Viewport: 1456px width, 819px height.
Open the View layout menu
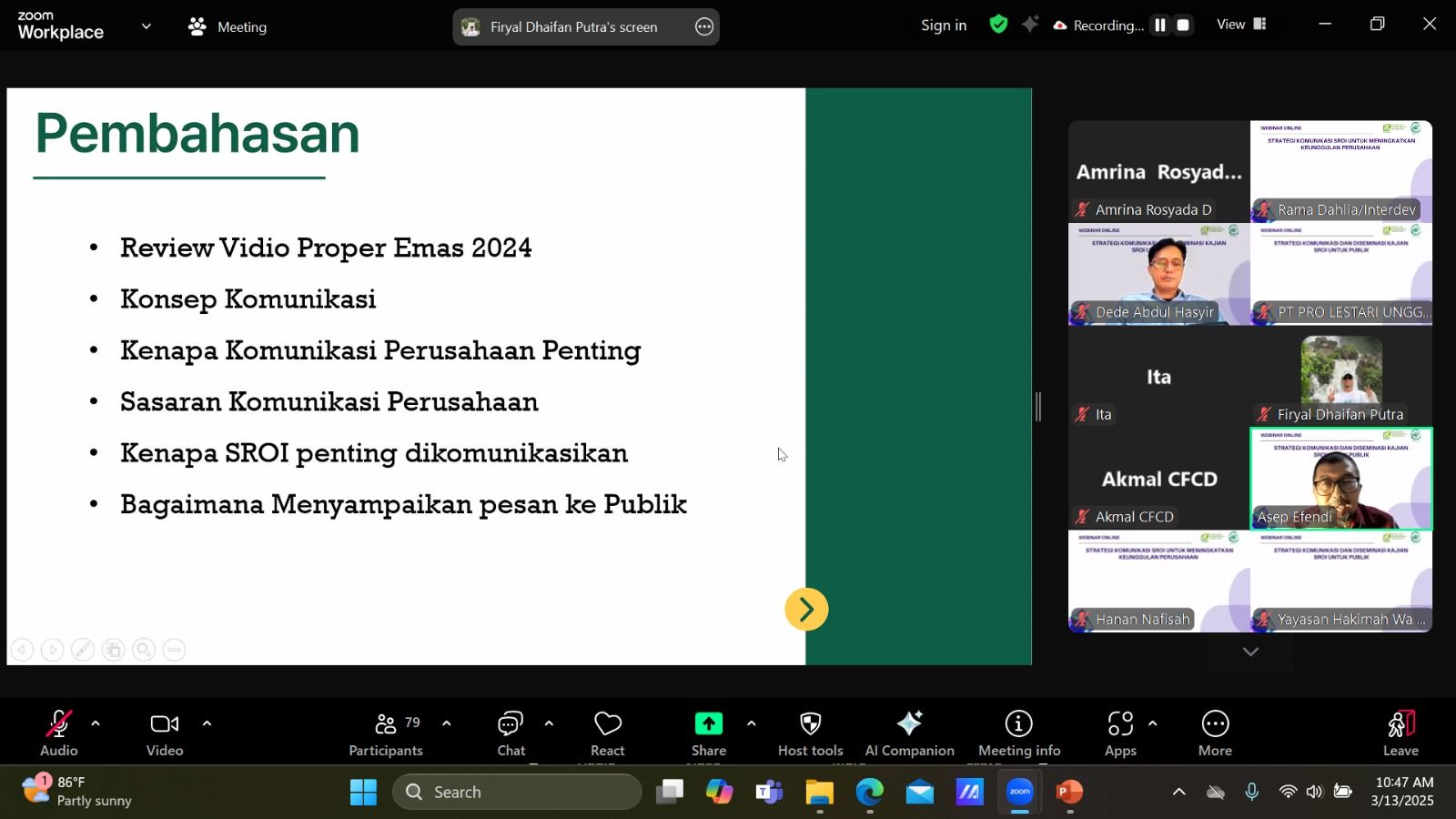1241,25
